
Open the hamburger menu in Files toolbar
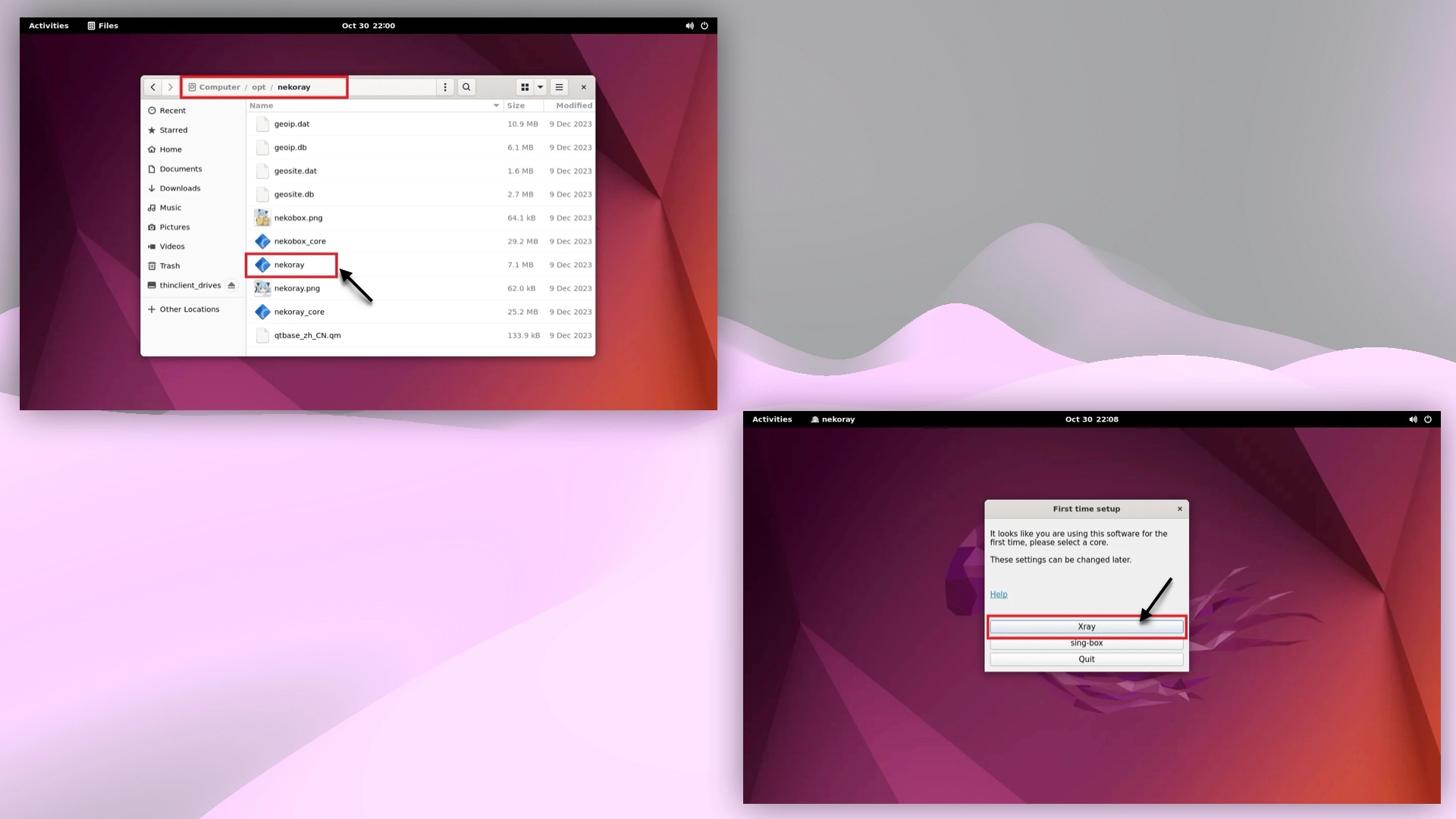pos(559,87)
